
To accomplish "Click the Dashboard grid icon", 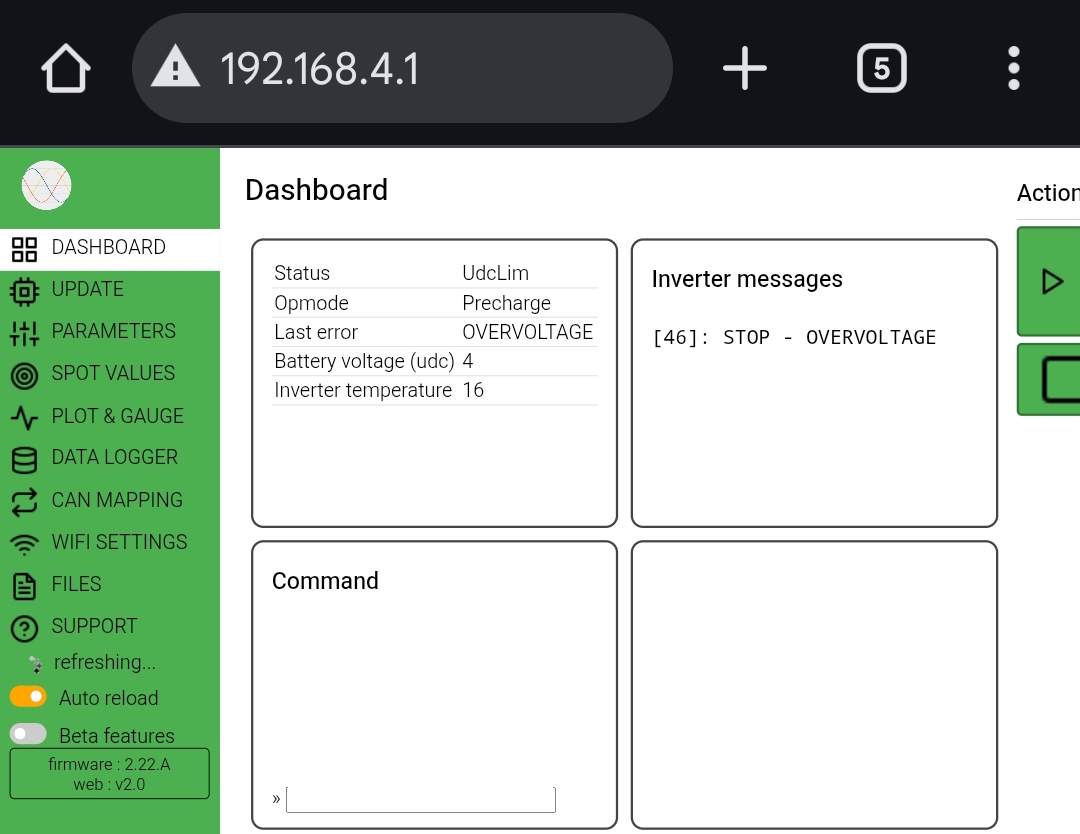I will pyautogui.click(x=24, y=249).
